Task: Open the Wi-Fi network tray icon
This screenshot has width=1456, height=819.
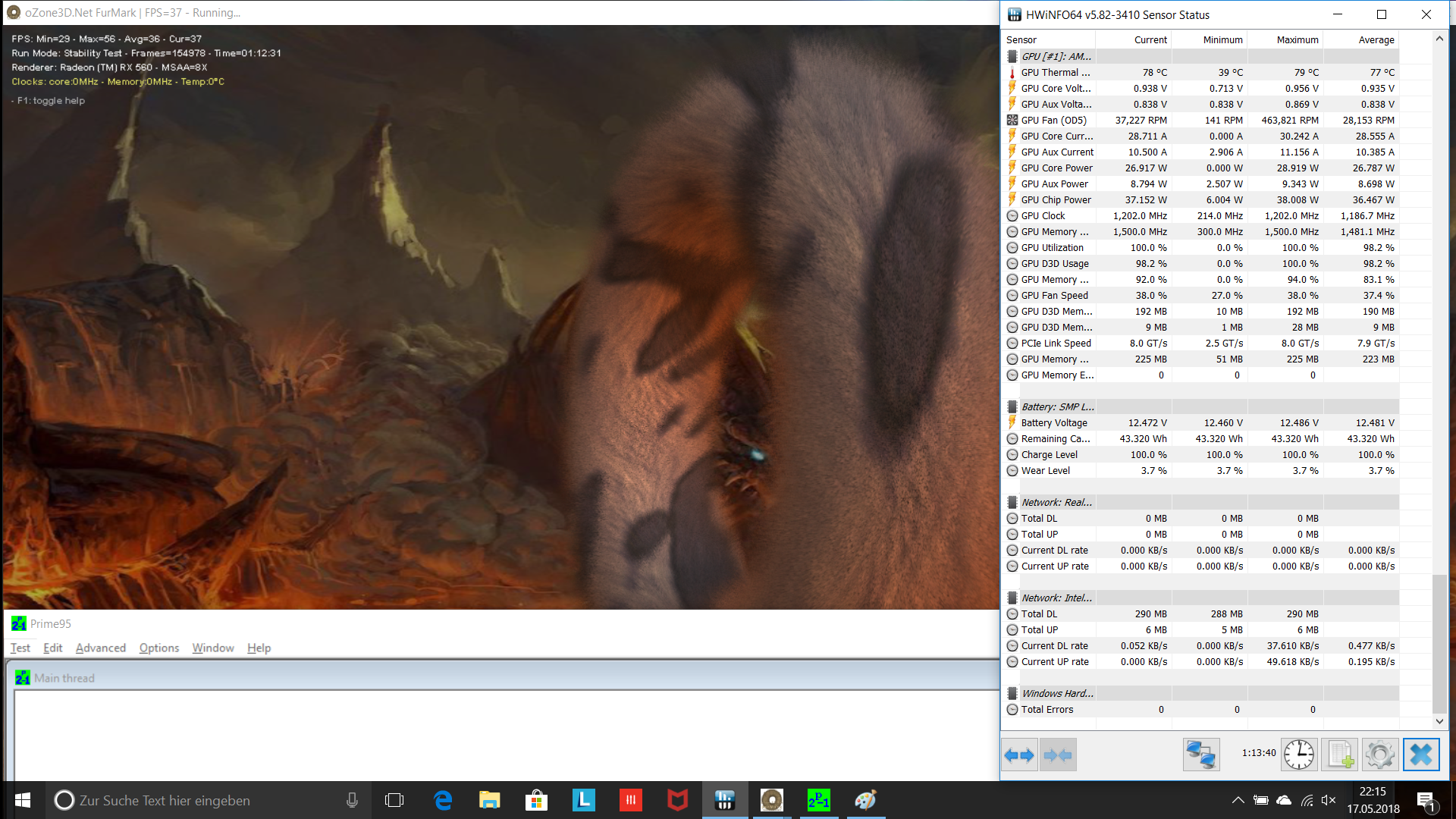Action: (1307, 800)
